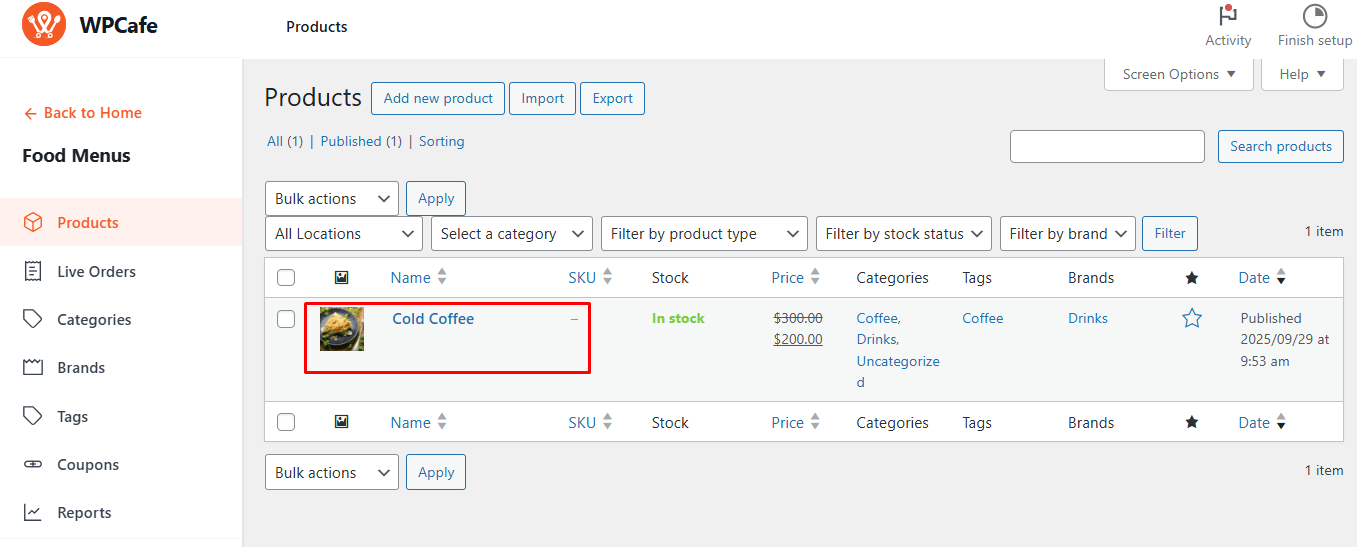Tick the select-all checkbox in footer row
1357x547 pixels.
coord(286,422)
